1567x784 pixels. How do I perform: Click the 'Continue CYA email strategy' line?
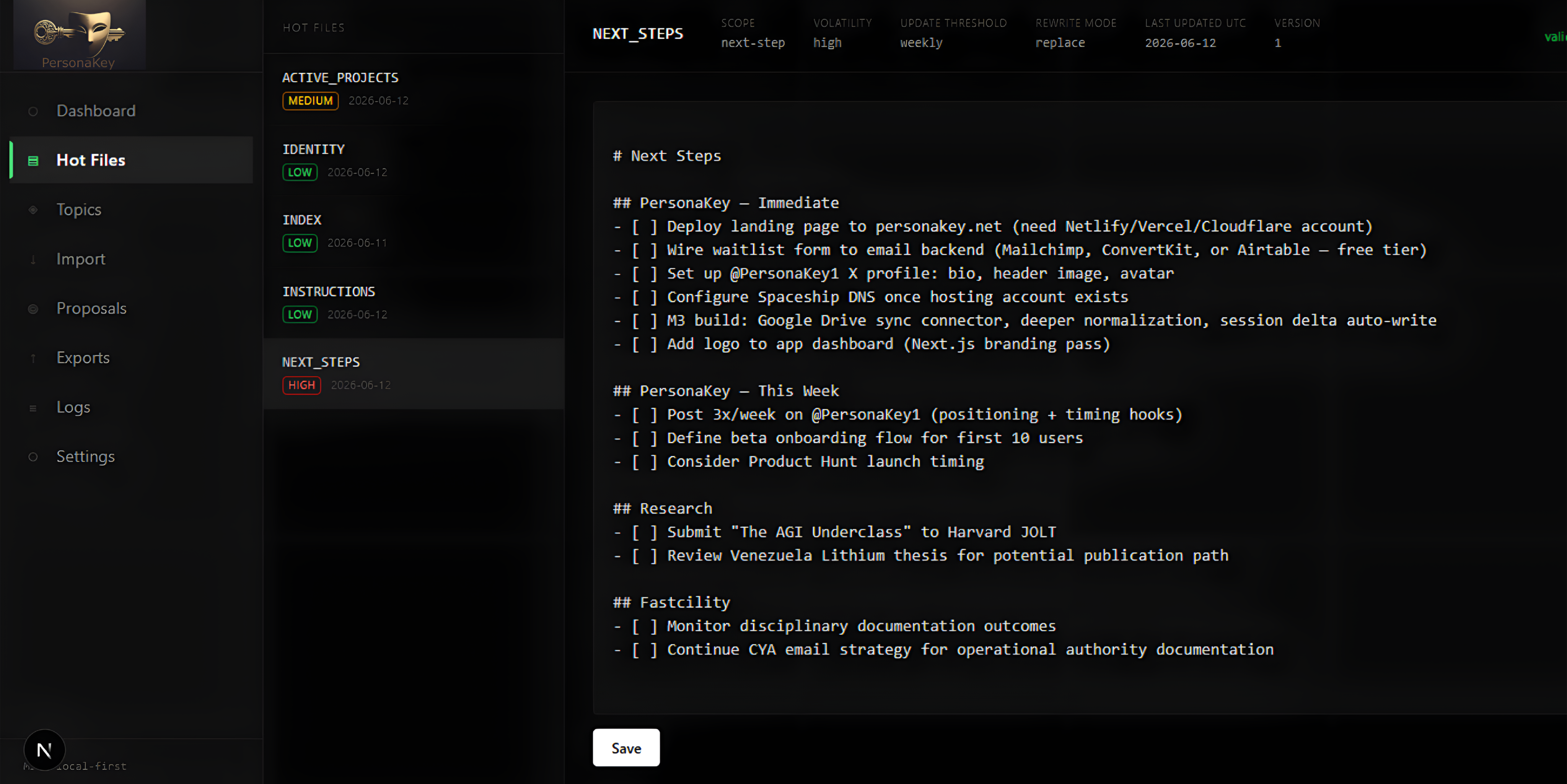(943, 650)
